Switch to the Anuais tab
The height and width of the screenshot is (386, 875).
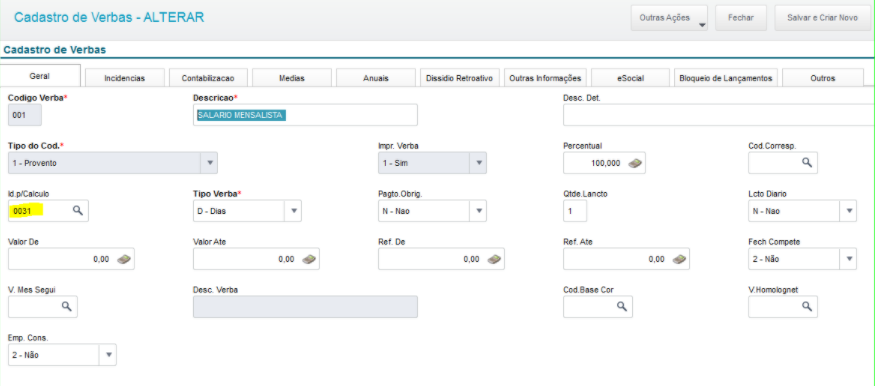376,78
